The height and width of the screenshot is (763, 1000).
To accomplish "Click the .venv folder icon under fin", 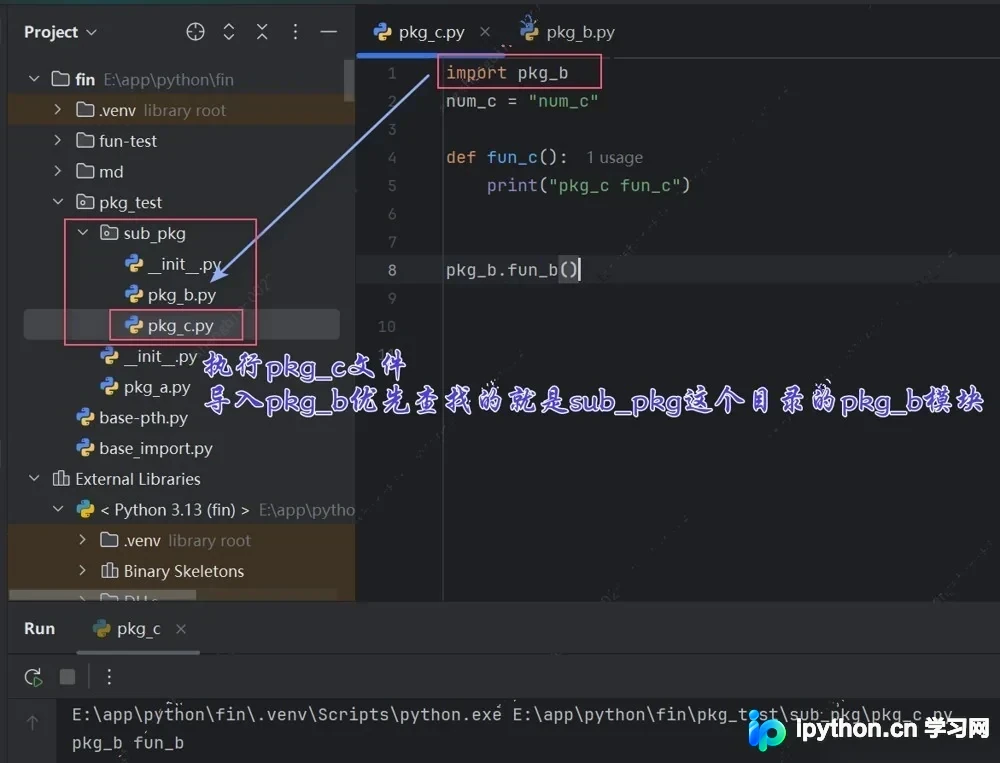I will tap(85, 110).
